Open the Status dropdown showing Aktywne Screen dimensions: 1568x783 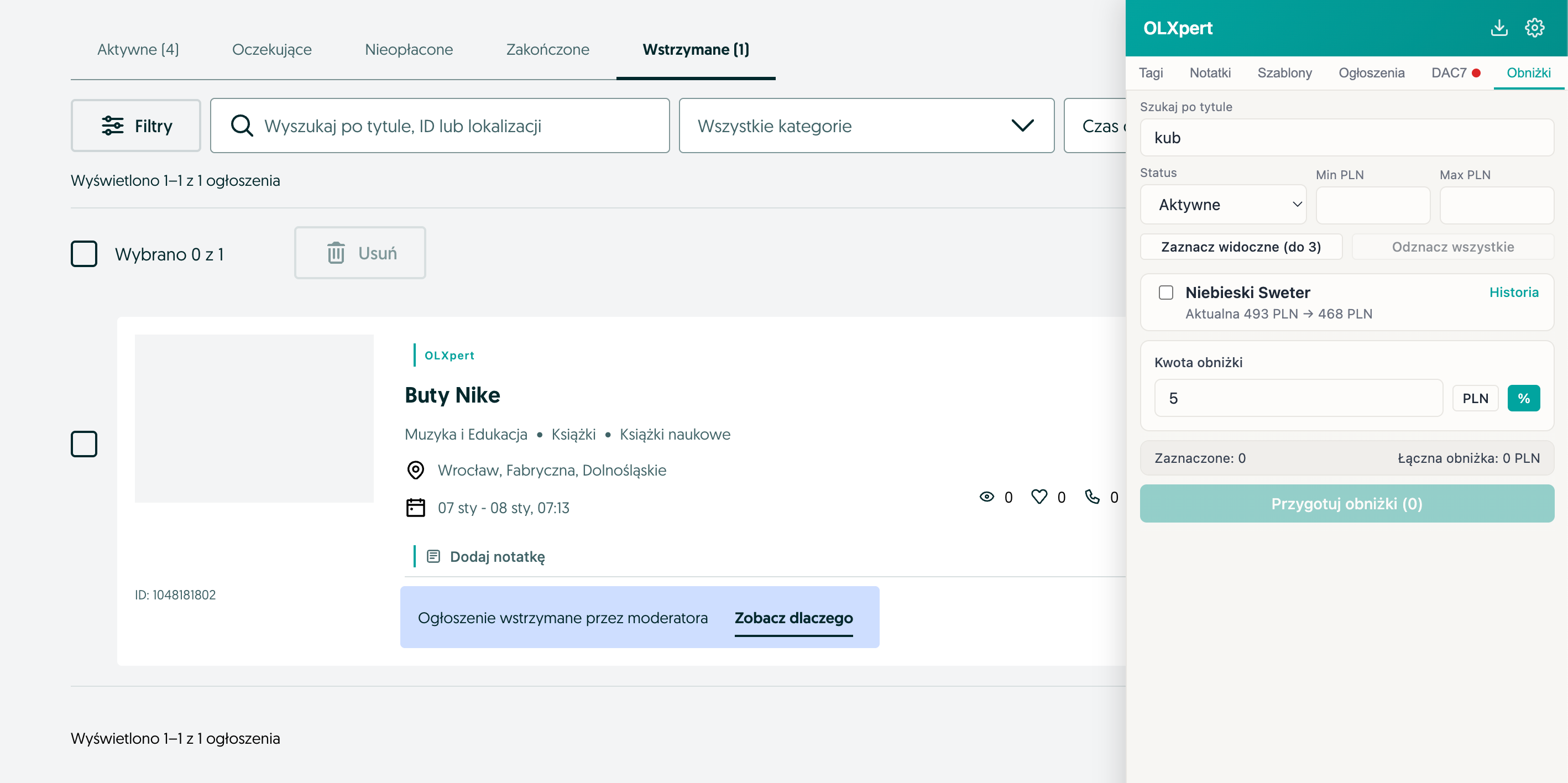coord(1224,205)
